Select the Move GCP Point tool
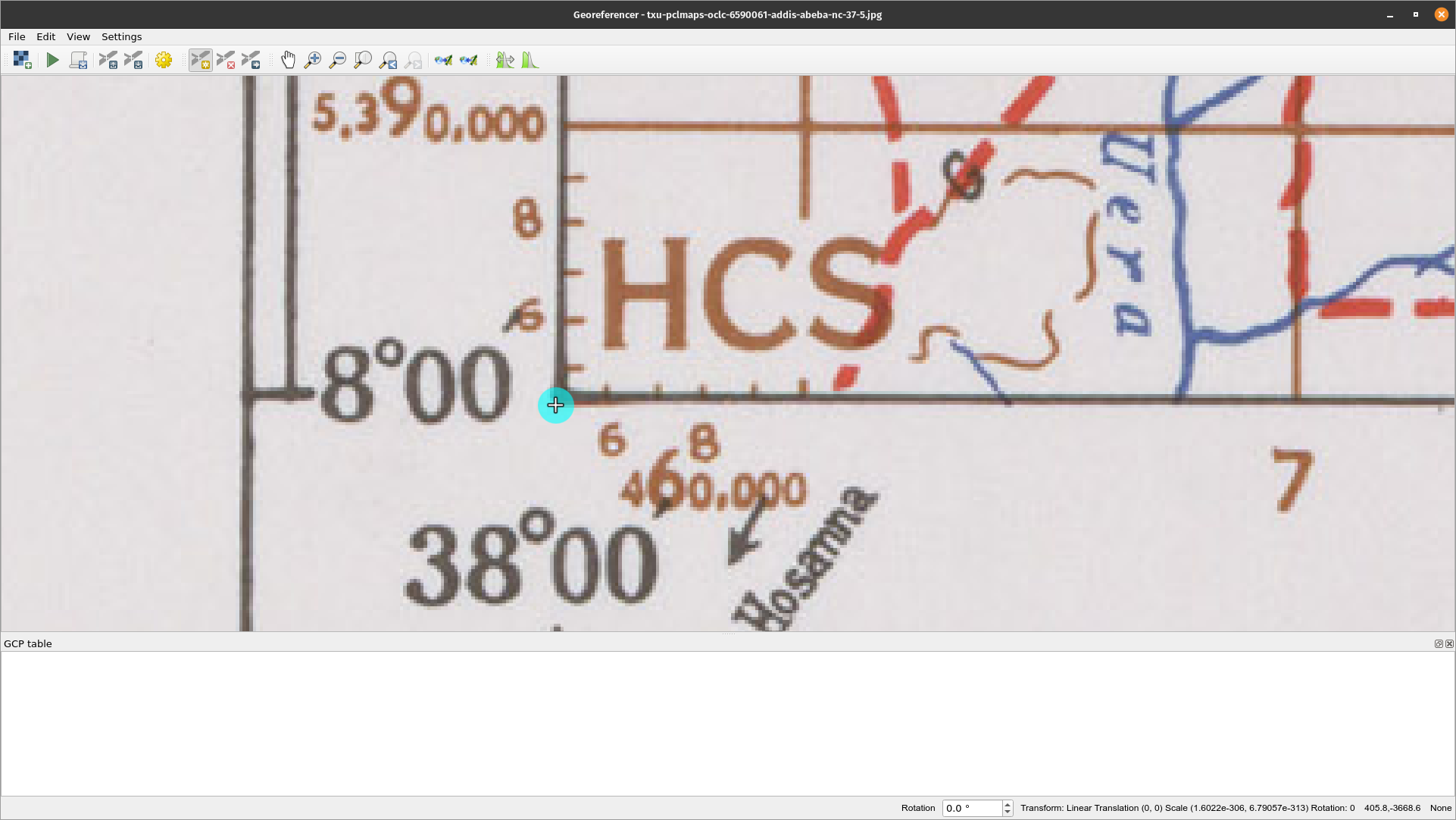 coord(251,60)
